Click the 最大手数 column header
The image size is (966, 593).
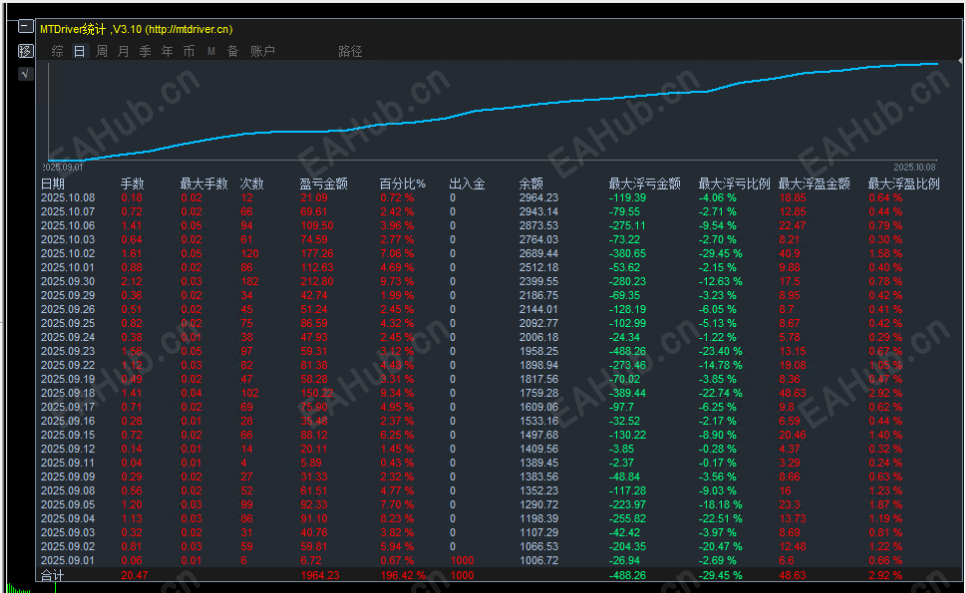click(x=204, y=184)
